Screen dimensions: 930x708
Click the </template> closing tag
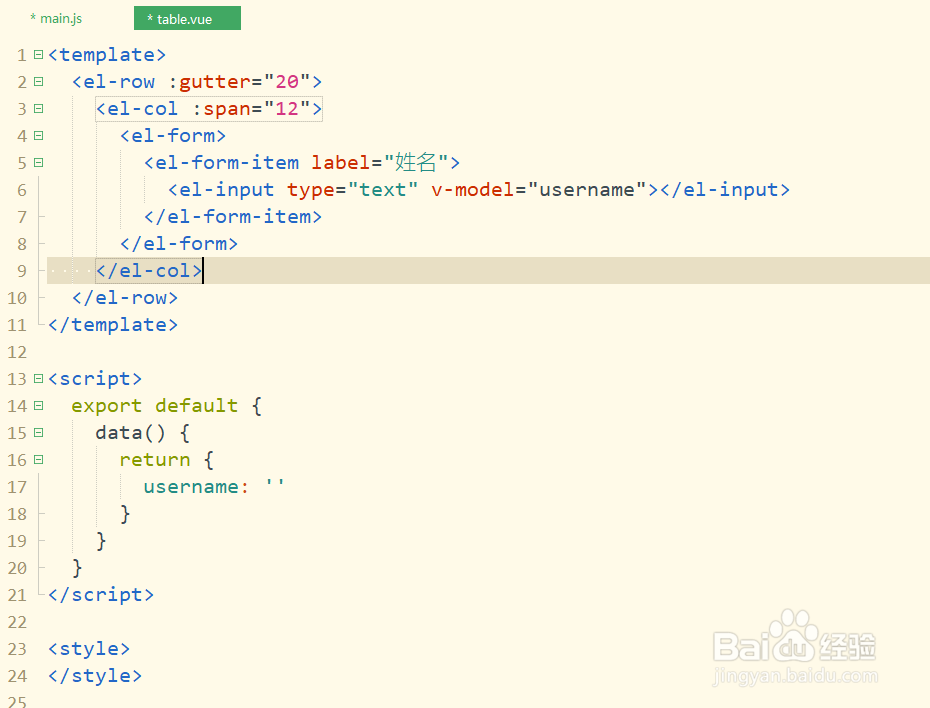point(113,325)
